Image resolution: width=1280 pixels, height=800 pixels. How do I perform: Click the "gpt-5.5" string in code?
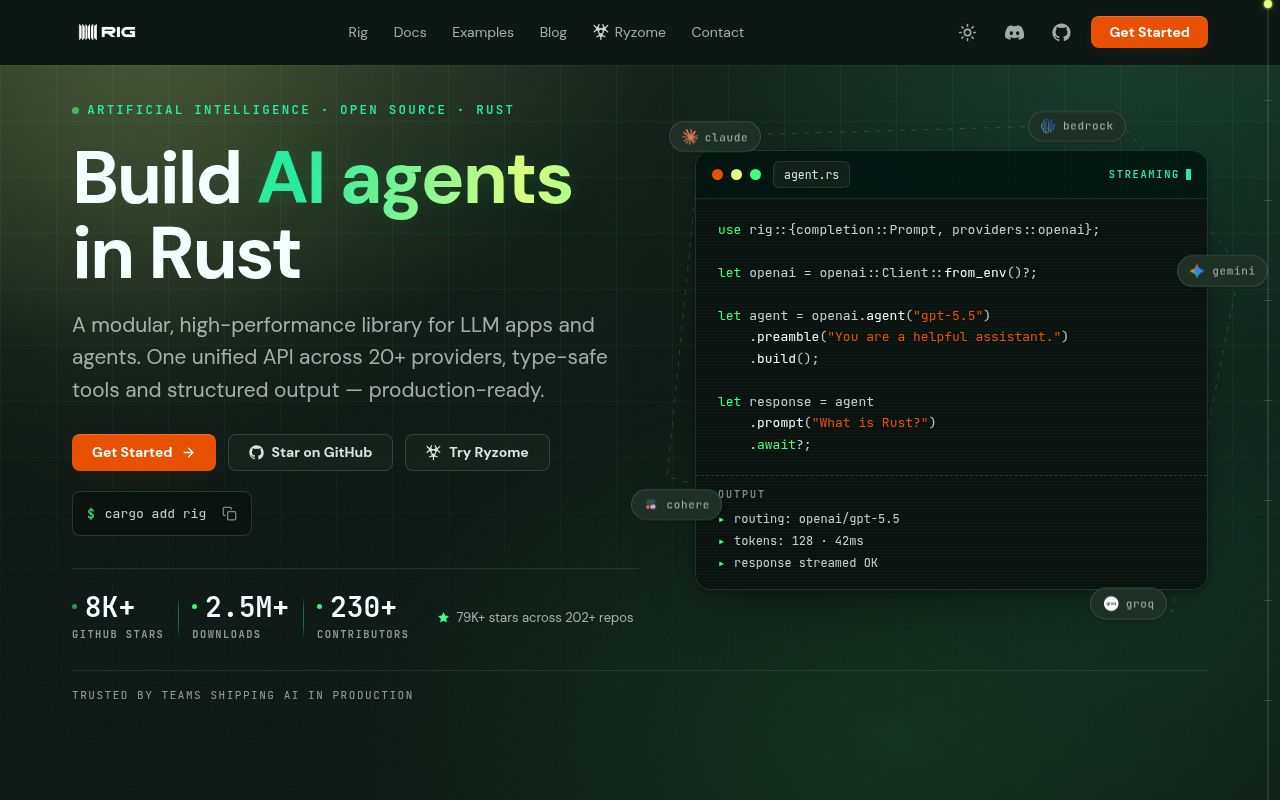coord(948,315)
